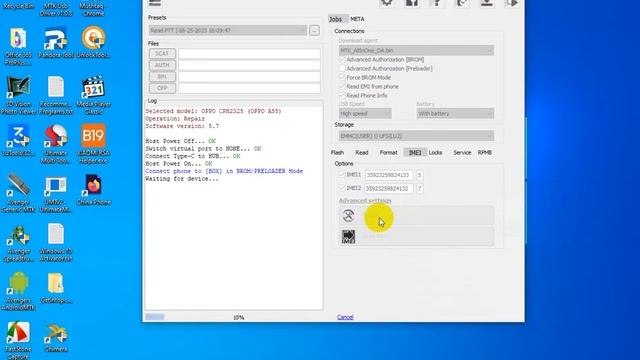640x360 pixels.
Task: Select the Windows 10 Activator.txt file
Action: 56,242
